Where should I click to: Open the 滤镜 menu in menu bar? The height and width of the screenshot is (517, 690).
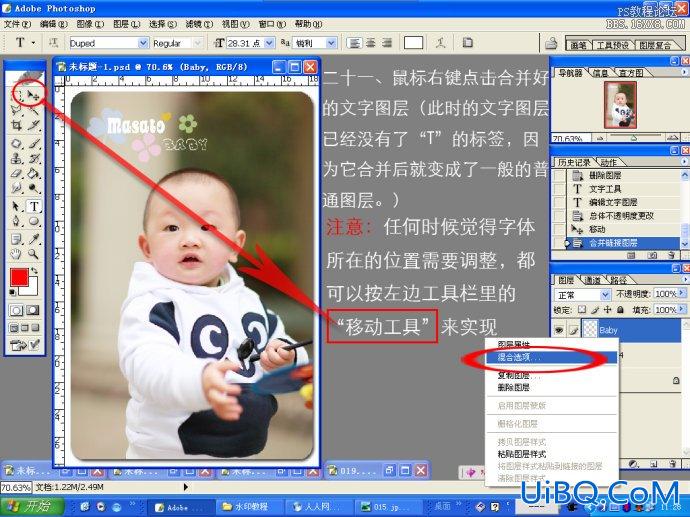coord(199,24)
